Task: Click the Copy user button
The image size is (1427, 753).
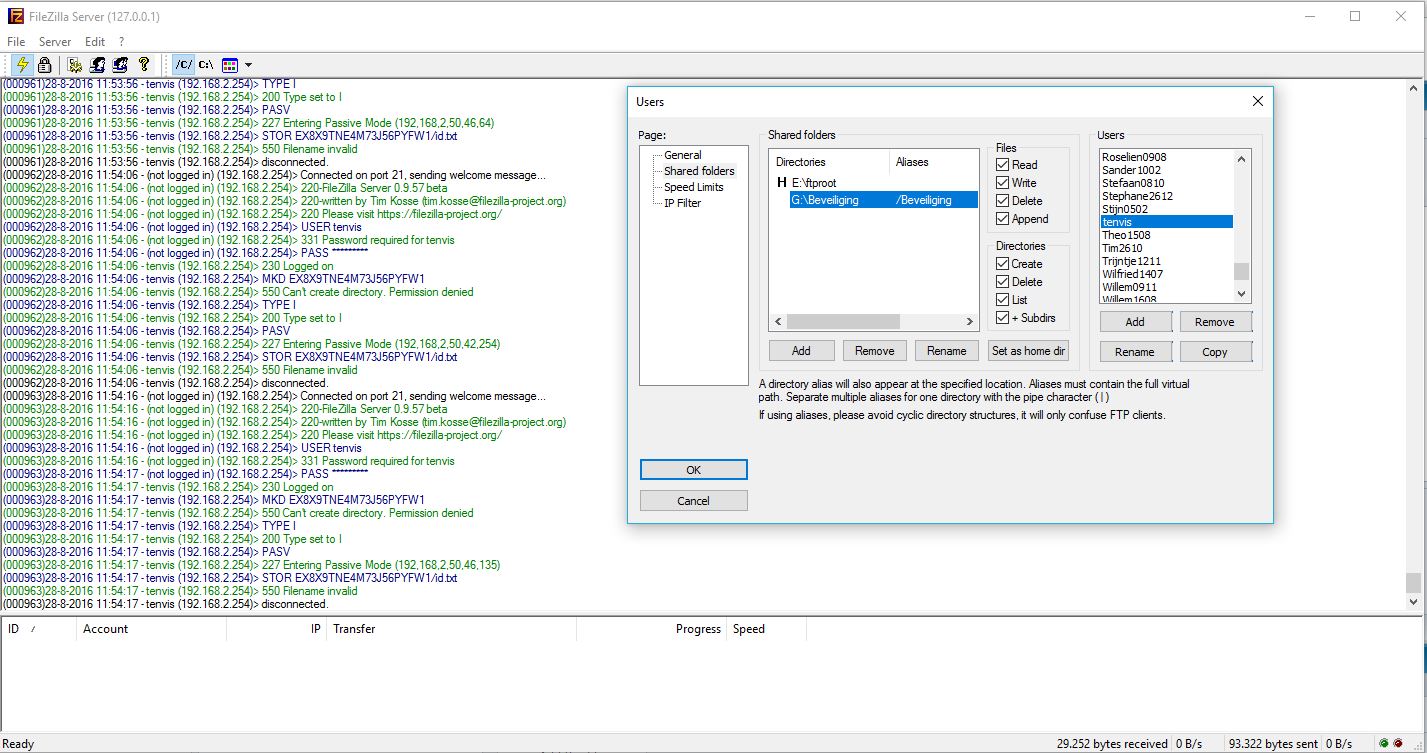Action: pyautogui.click(x=1215, y=352)
